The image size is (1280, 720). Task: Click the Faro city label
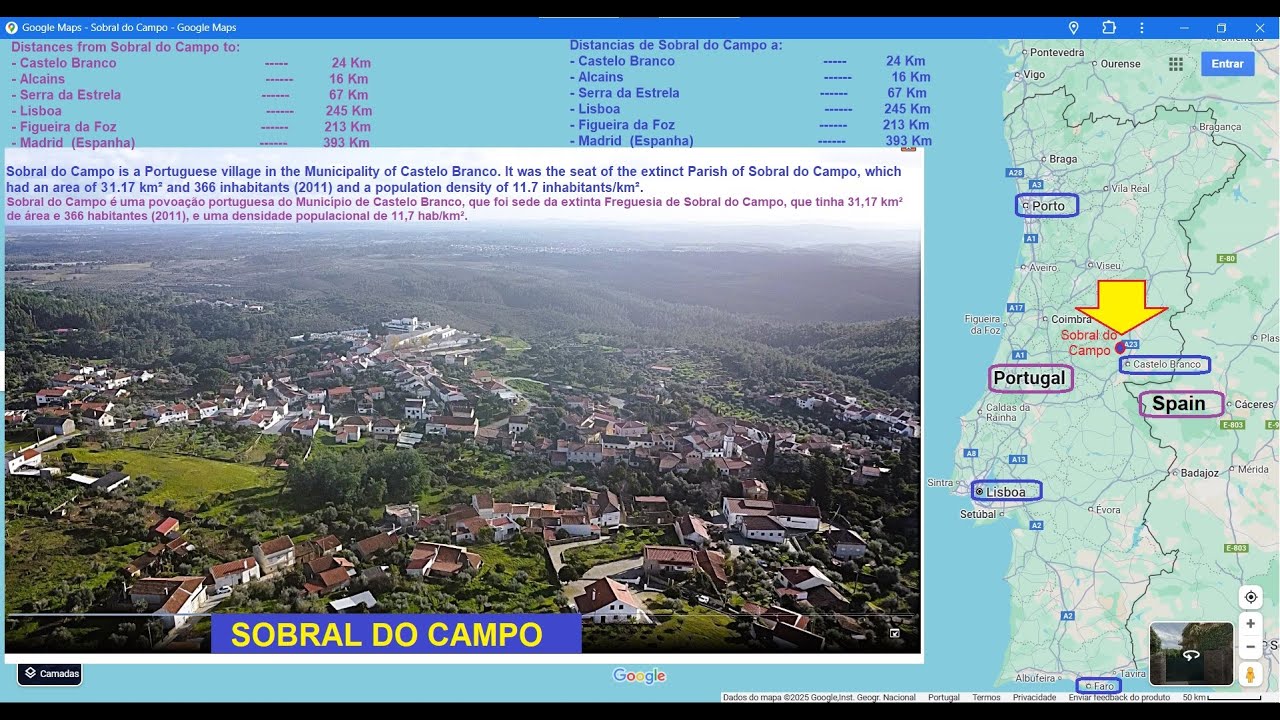pyautogui.click(x=1103, y=686)
